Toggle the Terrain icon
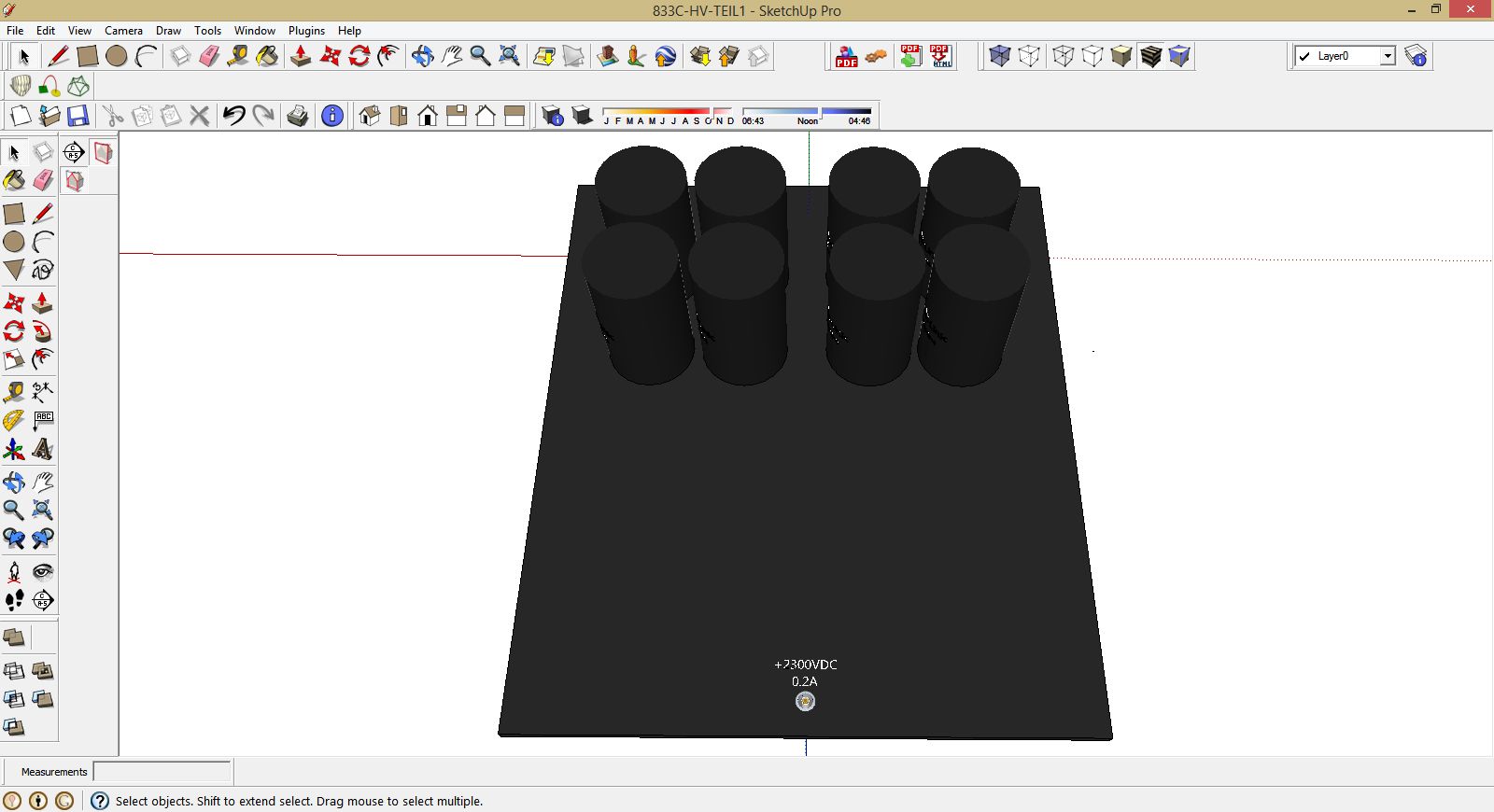Viewport: 1494px width, 812px height. point(573,56)
